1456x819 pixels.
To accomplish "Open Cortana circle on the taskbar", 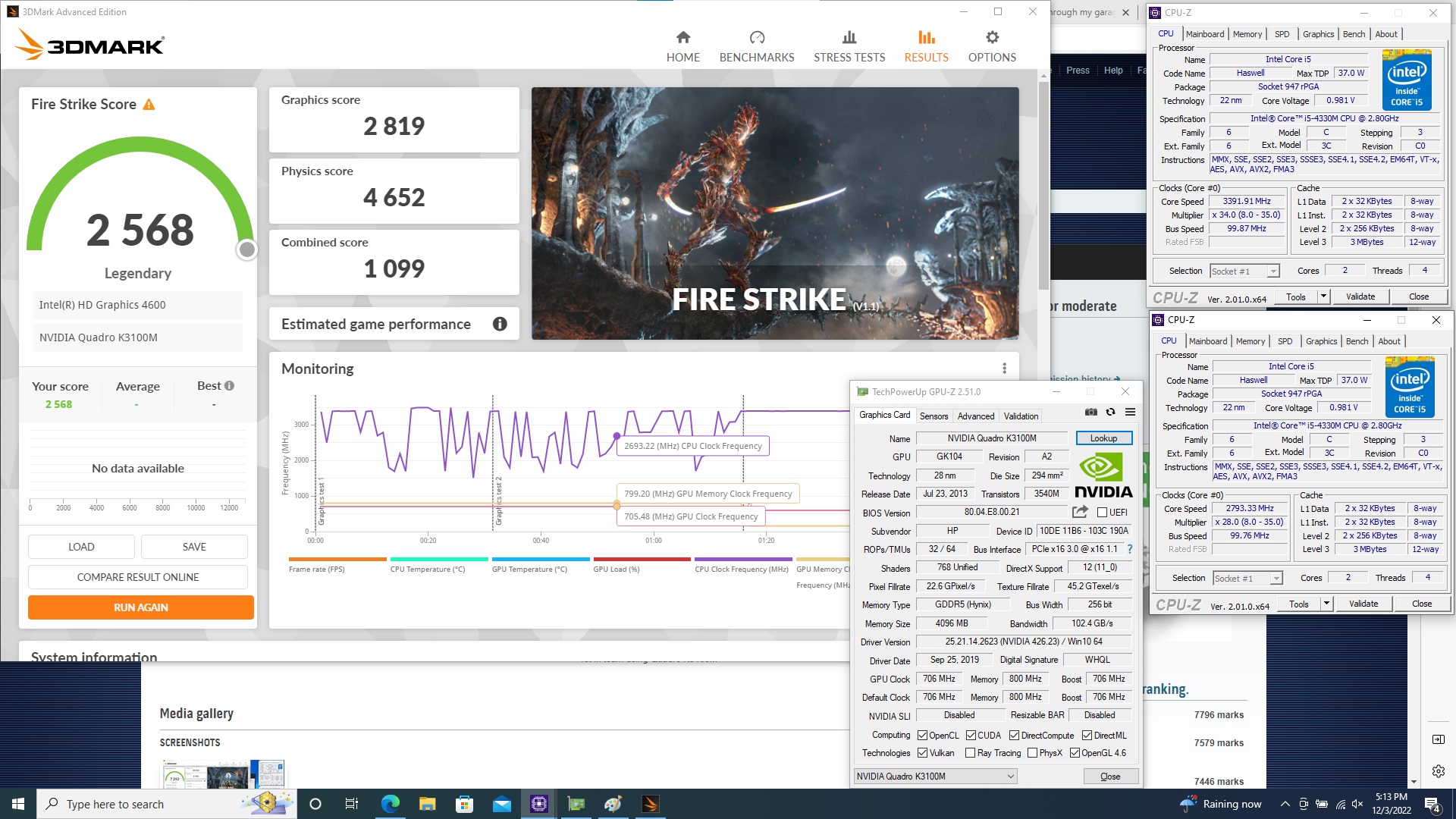I will click(x=315, y=804).
